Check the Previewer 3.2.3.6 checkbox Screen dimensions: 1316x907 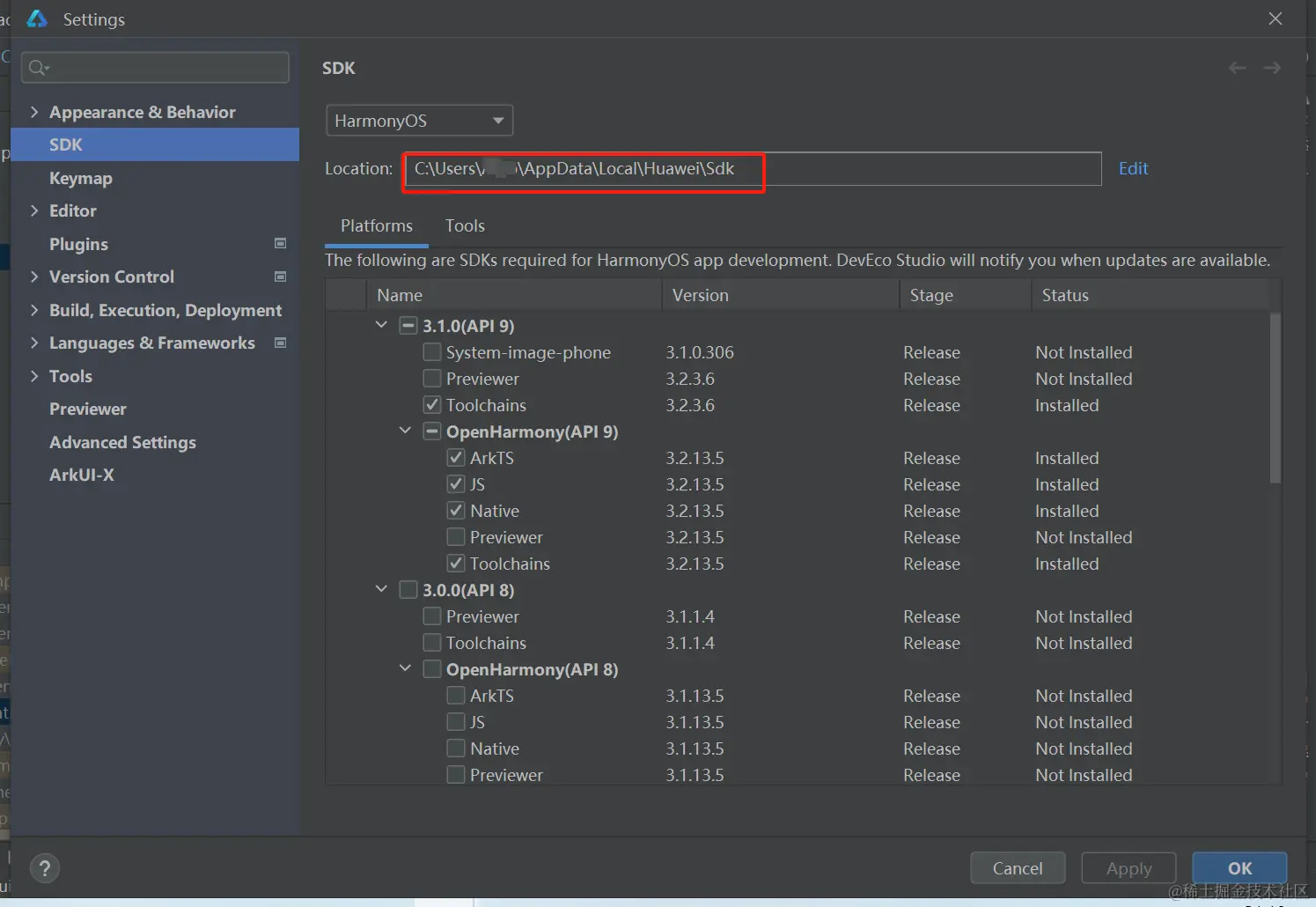[432, 379]
